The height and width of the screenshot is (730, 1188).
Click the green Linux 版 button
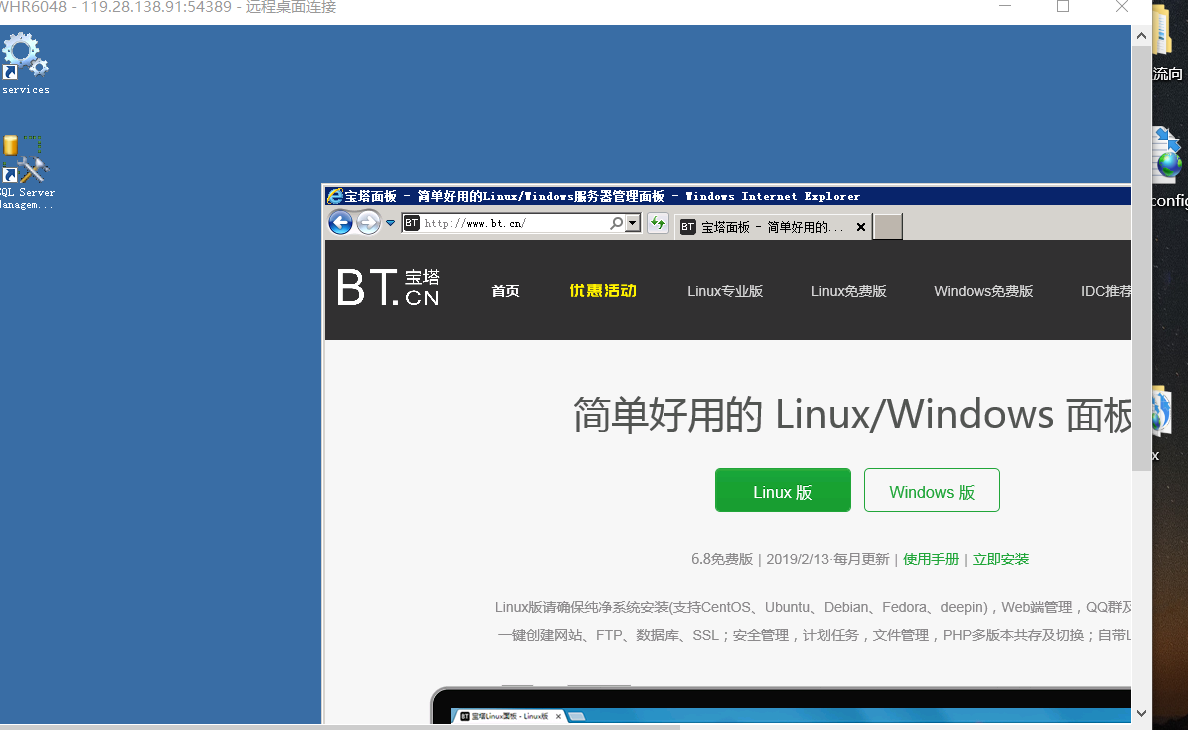pos(783,490)
